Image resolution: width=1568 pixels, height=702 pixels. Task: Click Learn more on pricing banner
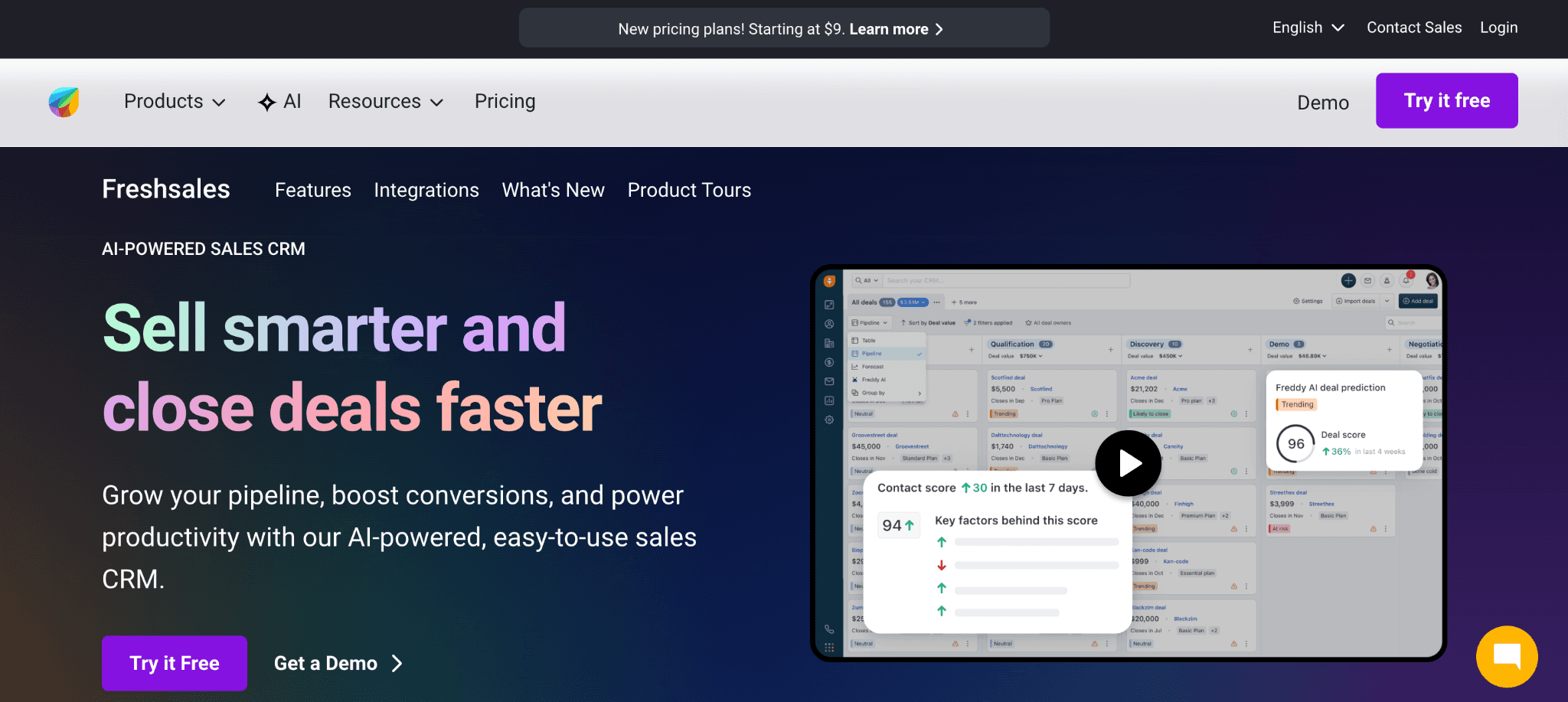point(889,29)
